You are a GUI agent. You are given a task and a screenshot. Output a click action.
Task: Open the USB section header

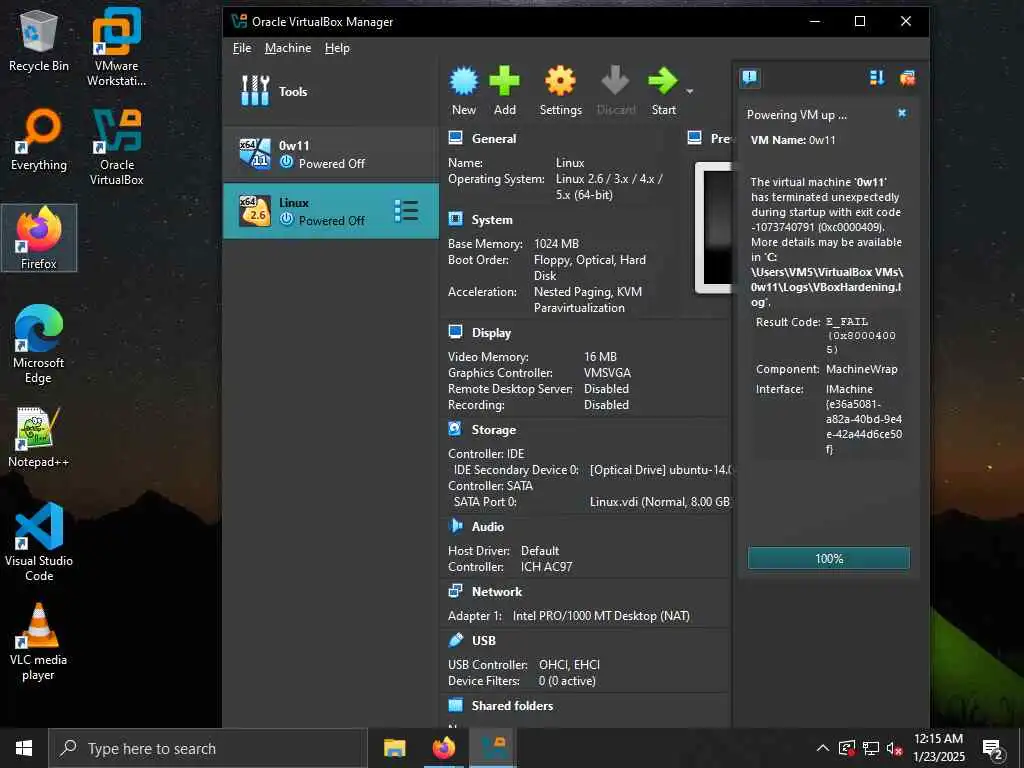(484, 641)
